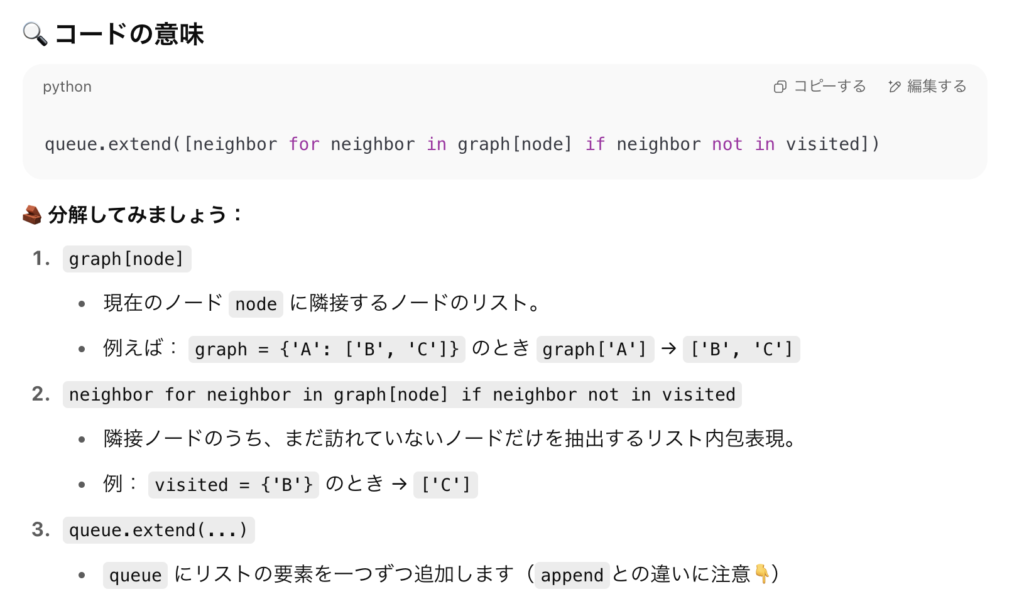The image size is (1024, 609).
Task: Click the 編集する button
Action: click(927, 86)
